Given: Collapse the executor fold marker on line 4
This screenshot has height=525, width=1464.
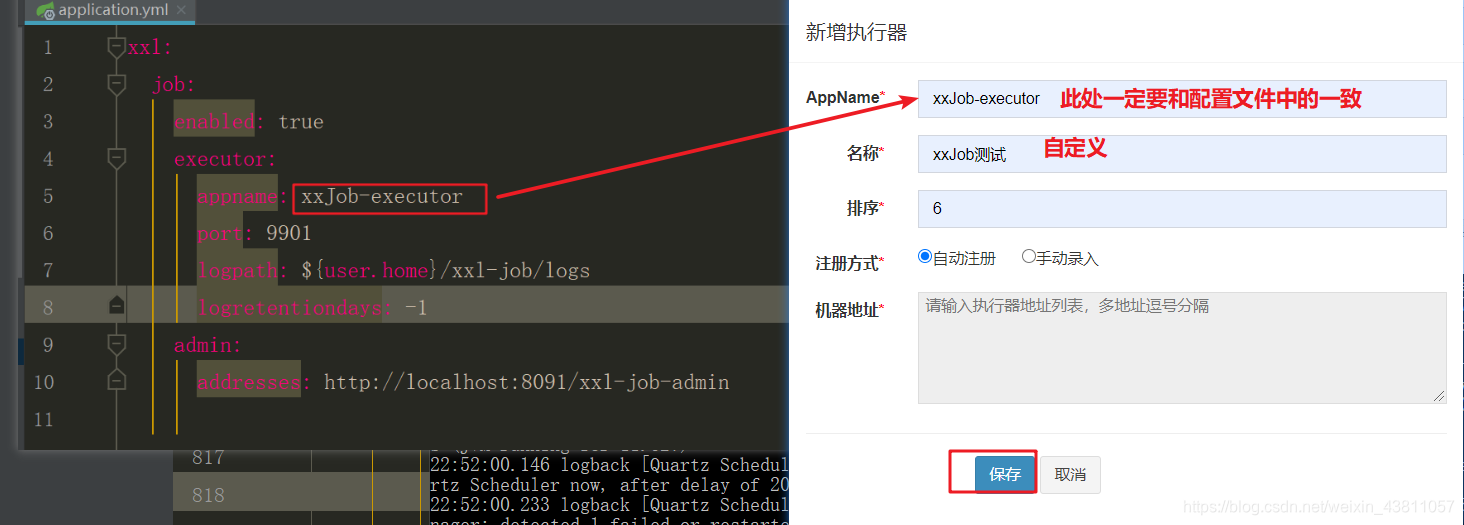Looking at the screenshot, I should pyautogui.click(x=117, y=158).
